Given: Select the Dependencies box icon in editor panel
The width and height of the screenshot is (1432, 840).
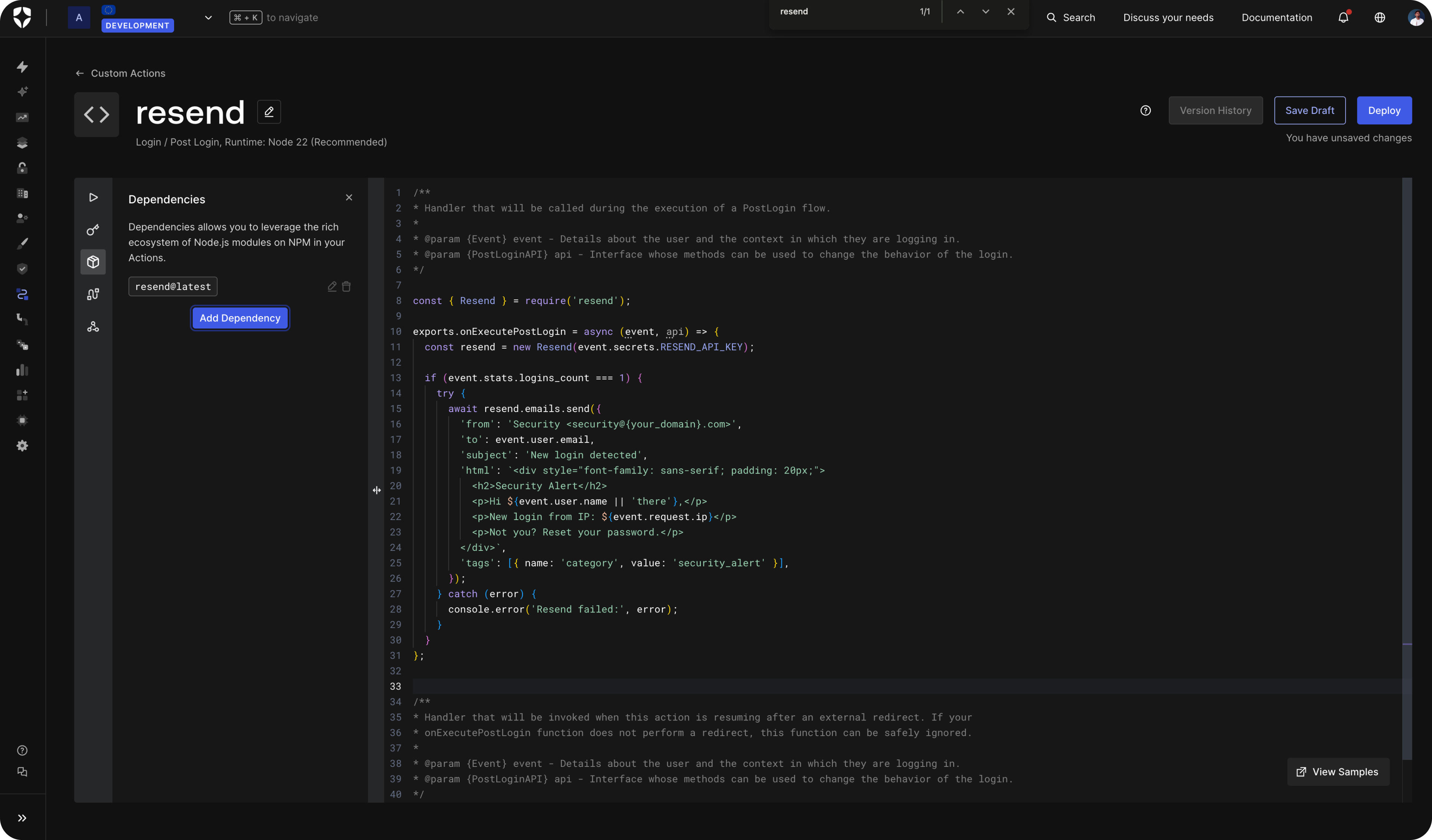Looking at the screenshot, I should (x=93, y=262).
